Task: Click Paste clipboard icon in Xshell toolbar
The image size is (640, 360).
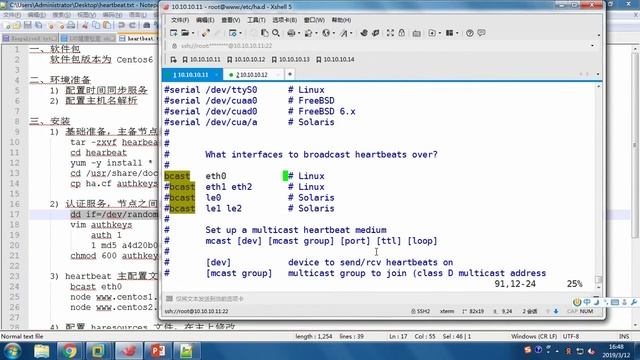Action: coord(264,33)
